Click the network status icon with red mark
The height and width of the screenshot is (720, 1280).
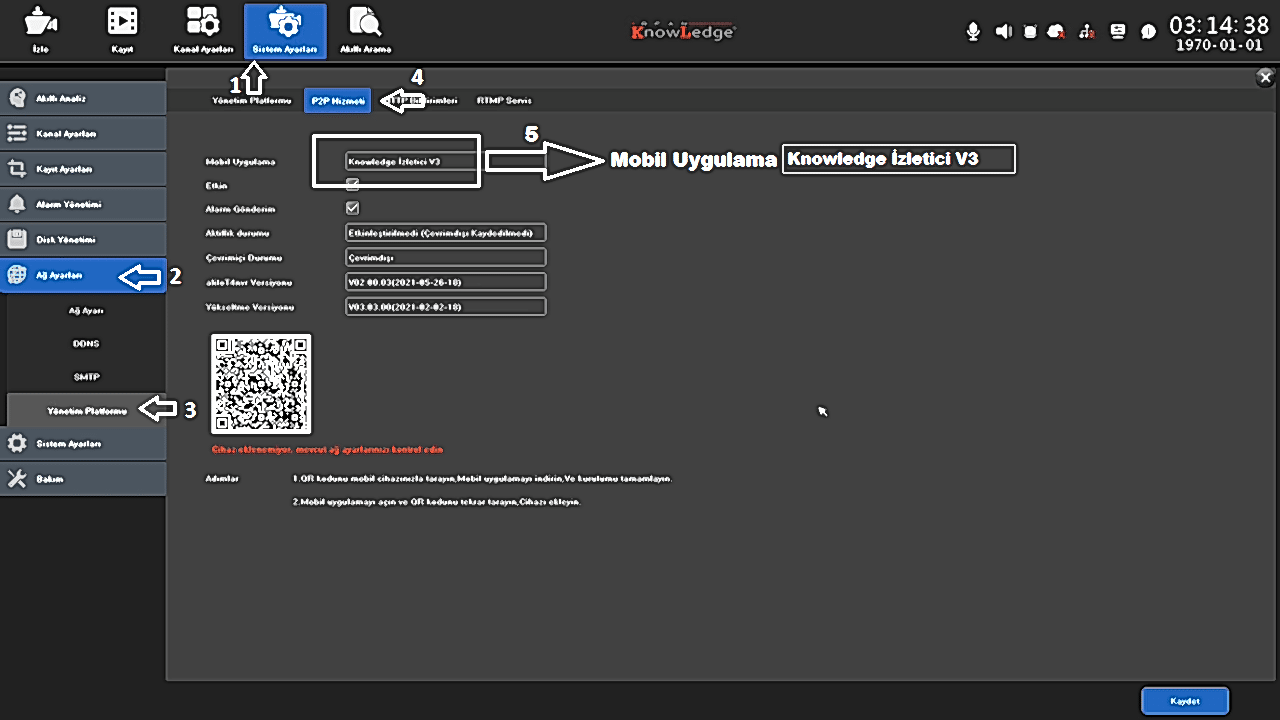pos(1087,32)
